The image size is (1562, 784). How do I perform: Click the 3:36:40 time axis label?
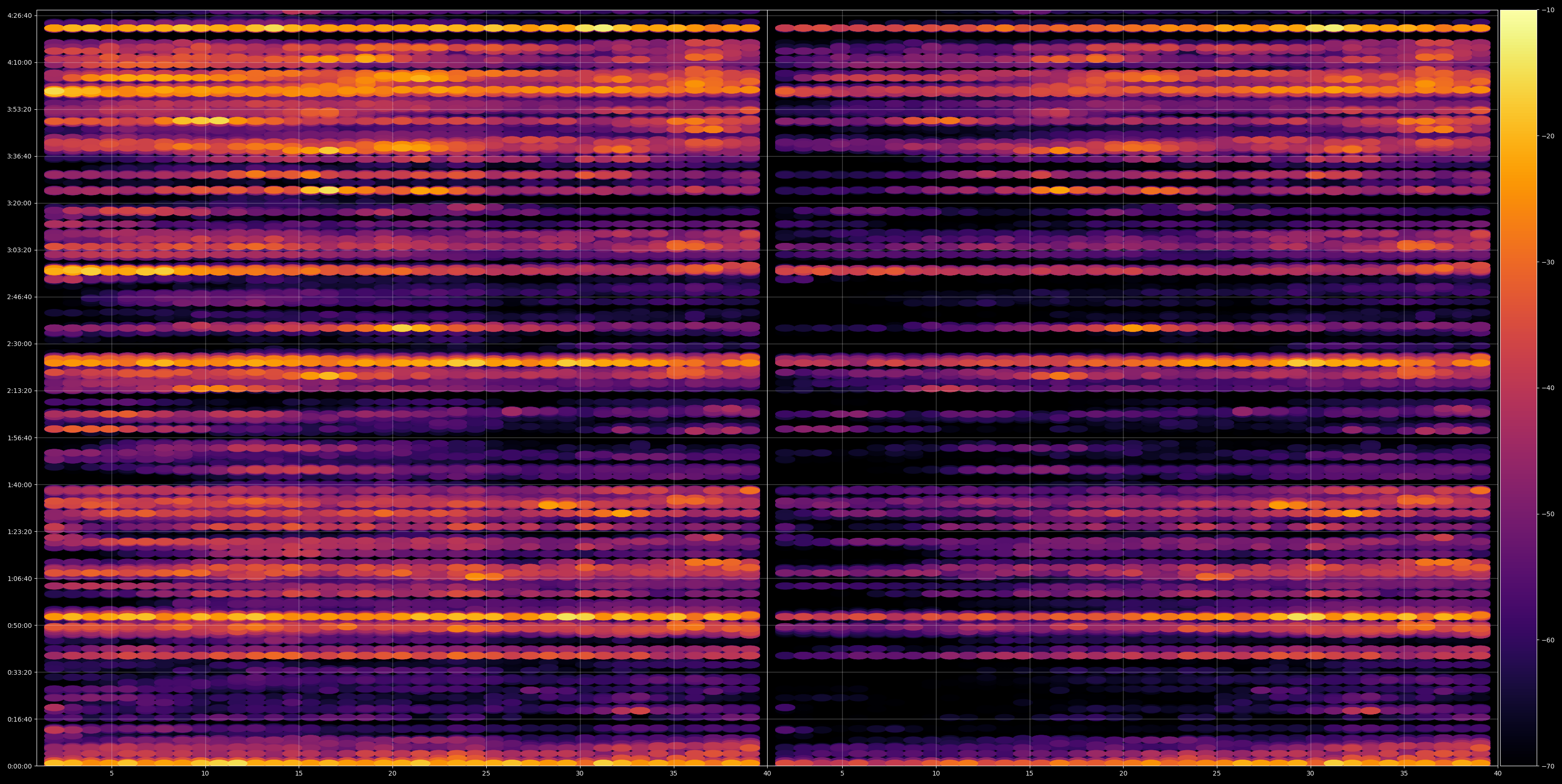click(x=19, y=157)
